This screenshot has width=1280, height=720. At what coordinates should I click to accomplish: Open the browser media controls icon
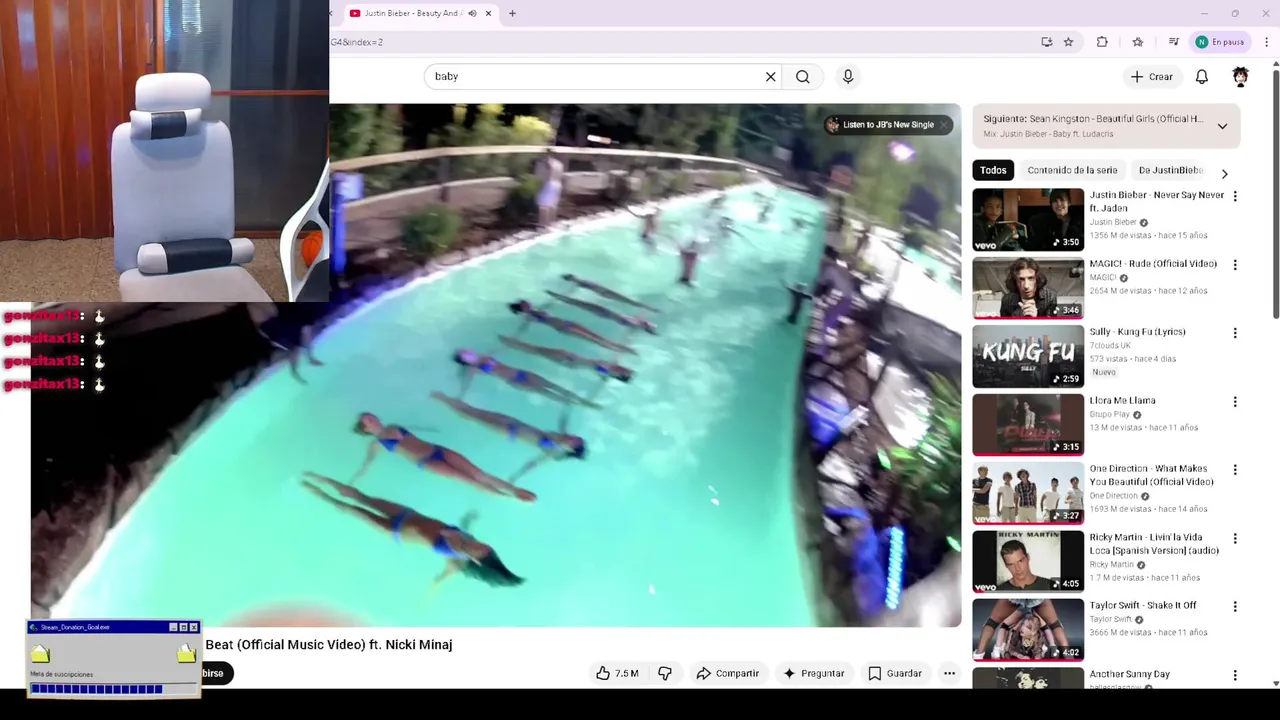coord(1173,42)
